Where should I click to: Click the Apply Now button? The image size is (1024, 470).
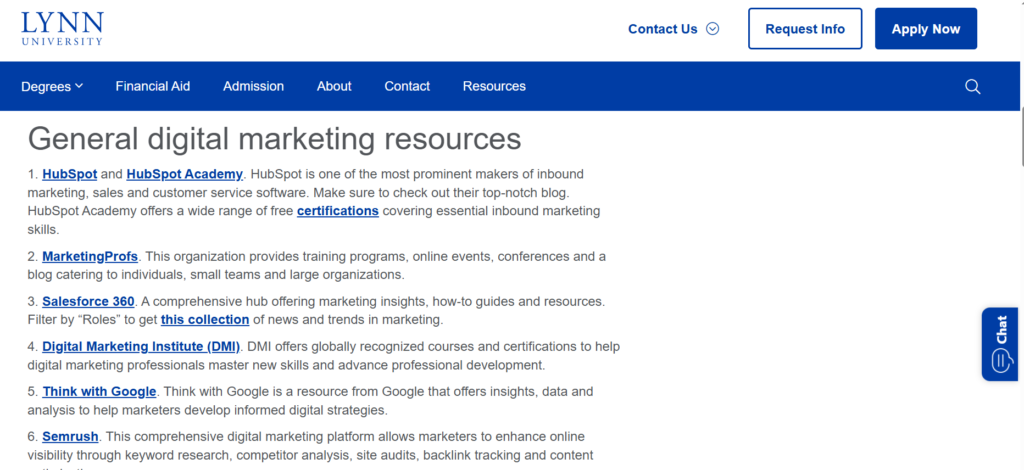926,29
